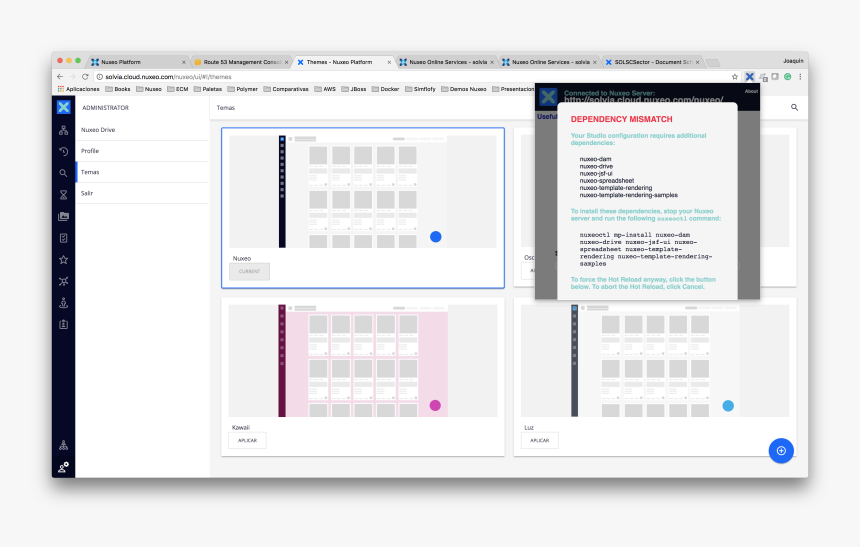This screenshot has width=860, height=547.
Task: Click the translate extension icon in browser toolbar
Action: 763,77
